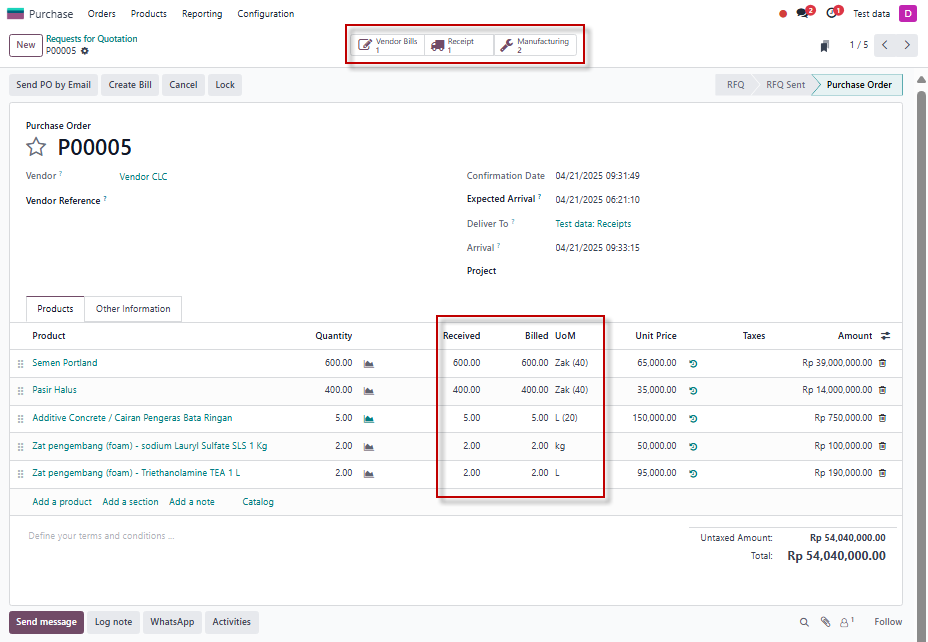Click the Create Bill button

(130, 85)
